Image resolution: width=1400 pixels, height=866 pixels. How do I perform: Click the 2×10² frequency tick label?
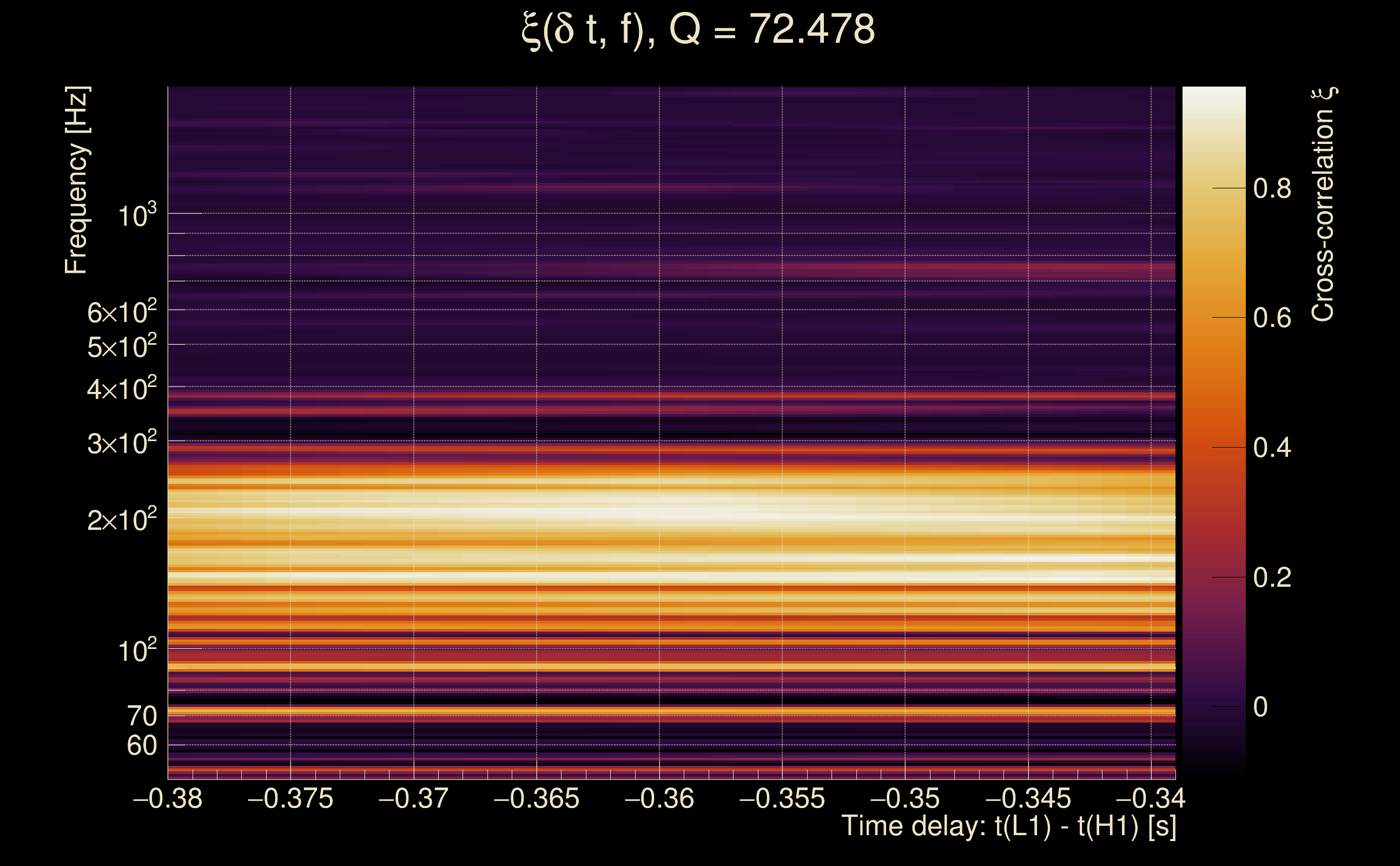(122, 520)
